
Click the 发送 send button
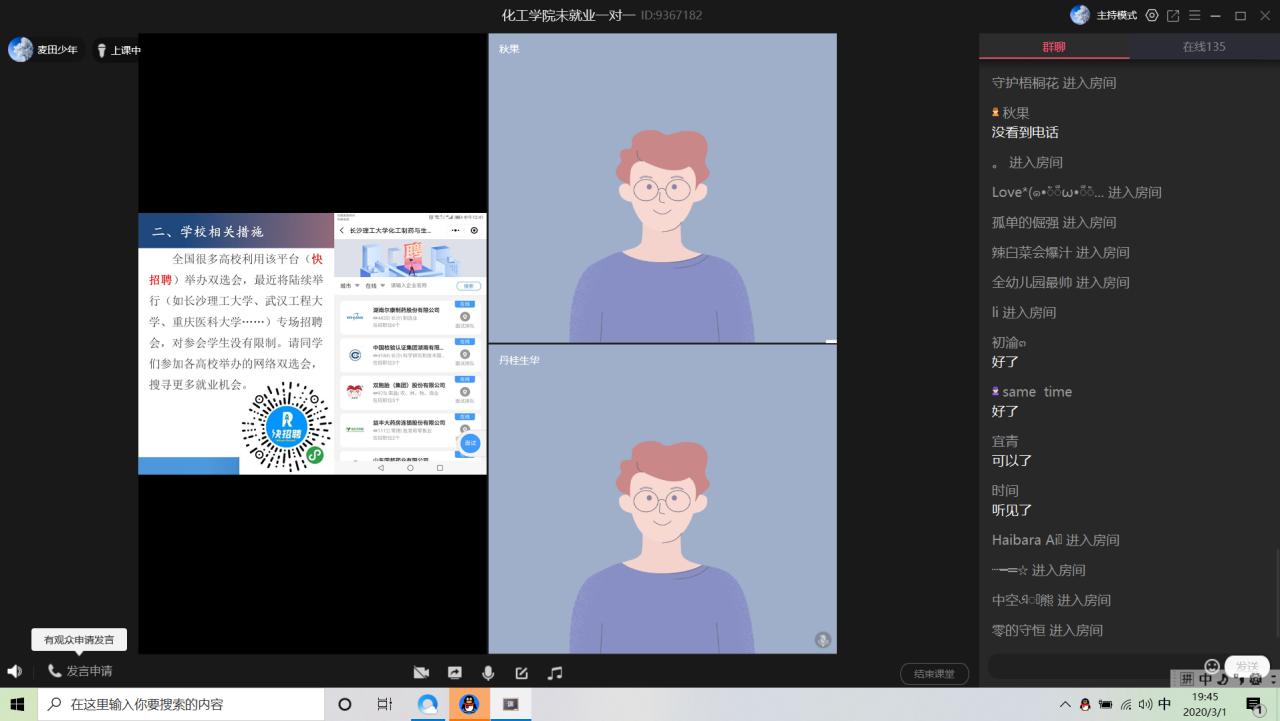1247,666
